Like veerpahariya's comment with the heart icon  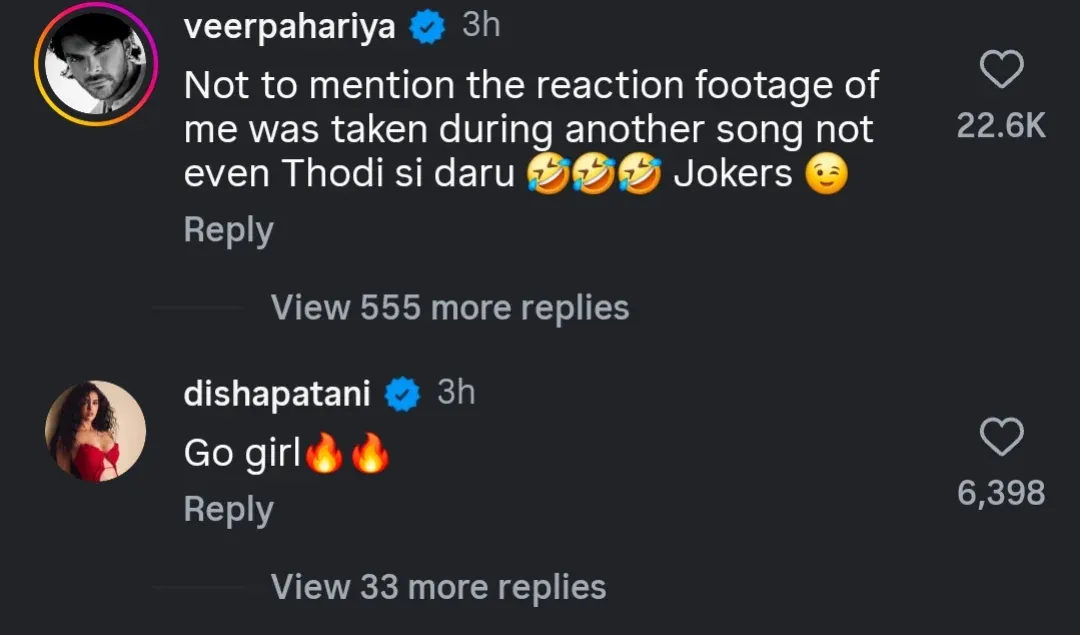click(x=1001, y=69)
